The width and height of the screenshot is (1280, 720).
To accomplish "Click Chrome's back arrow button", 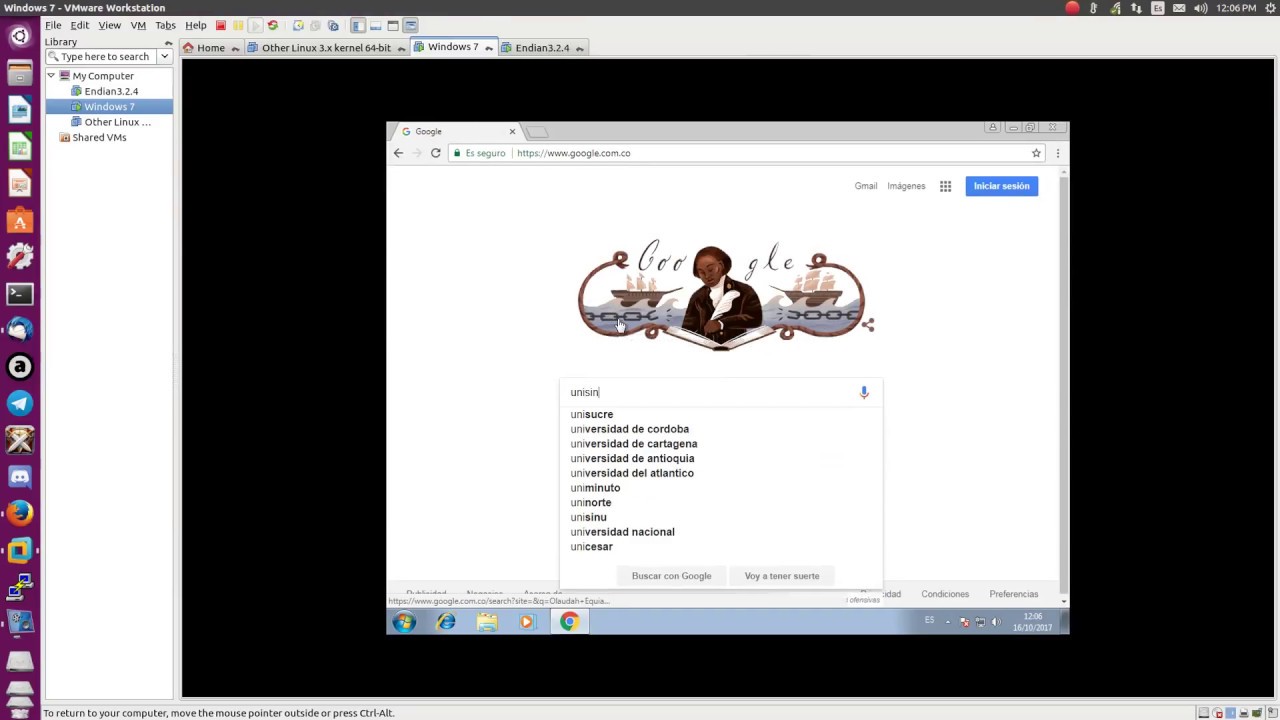I will pyautogui.click(x=398, y=153).
